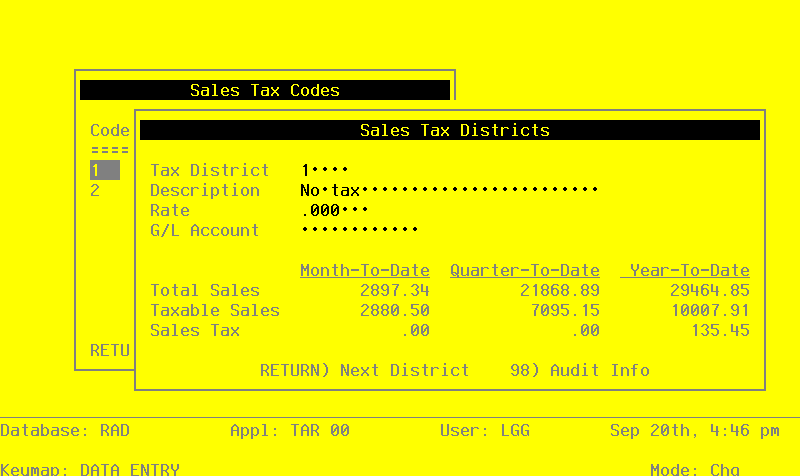Click the empty G/L Account field

360,230
